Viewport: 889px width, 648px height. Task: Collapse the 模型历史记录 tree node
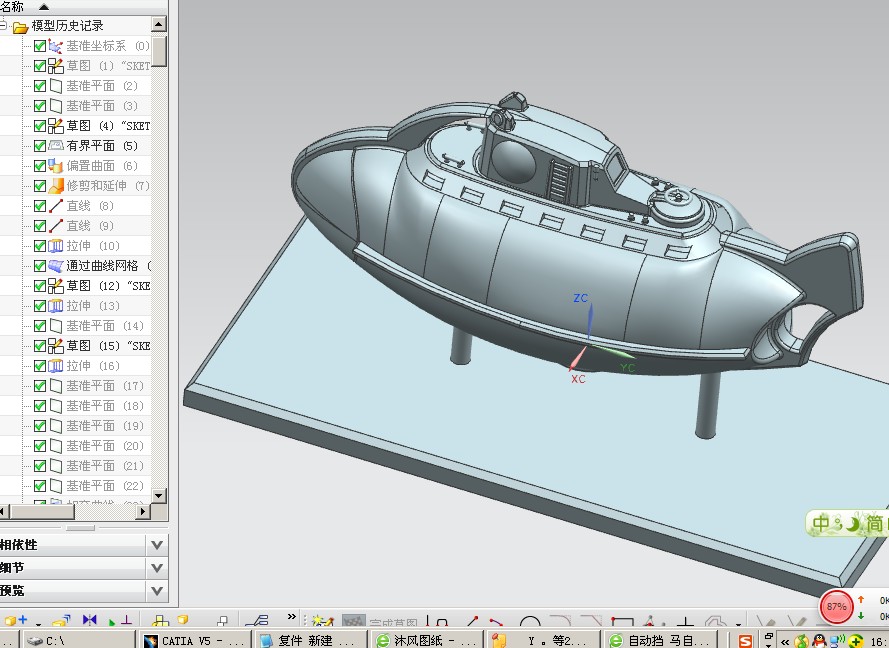point(5,26)
